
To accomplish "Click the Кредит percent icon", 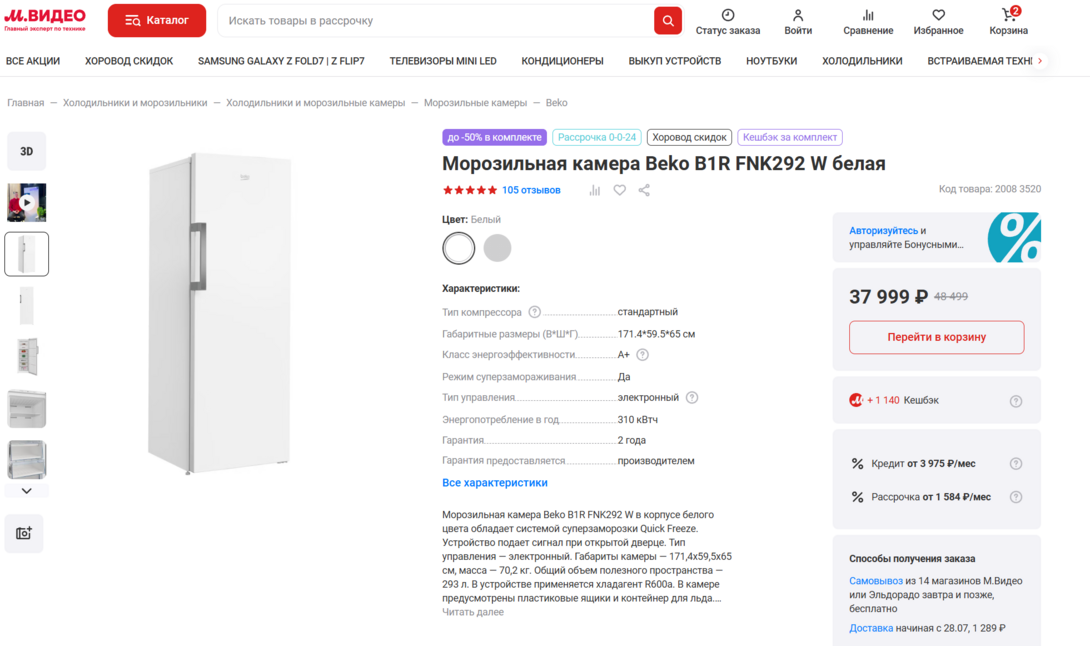I will click(x=857, y=464).
